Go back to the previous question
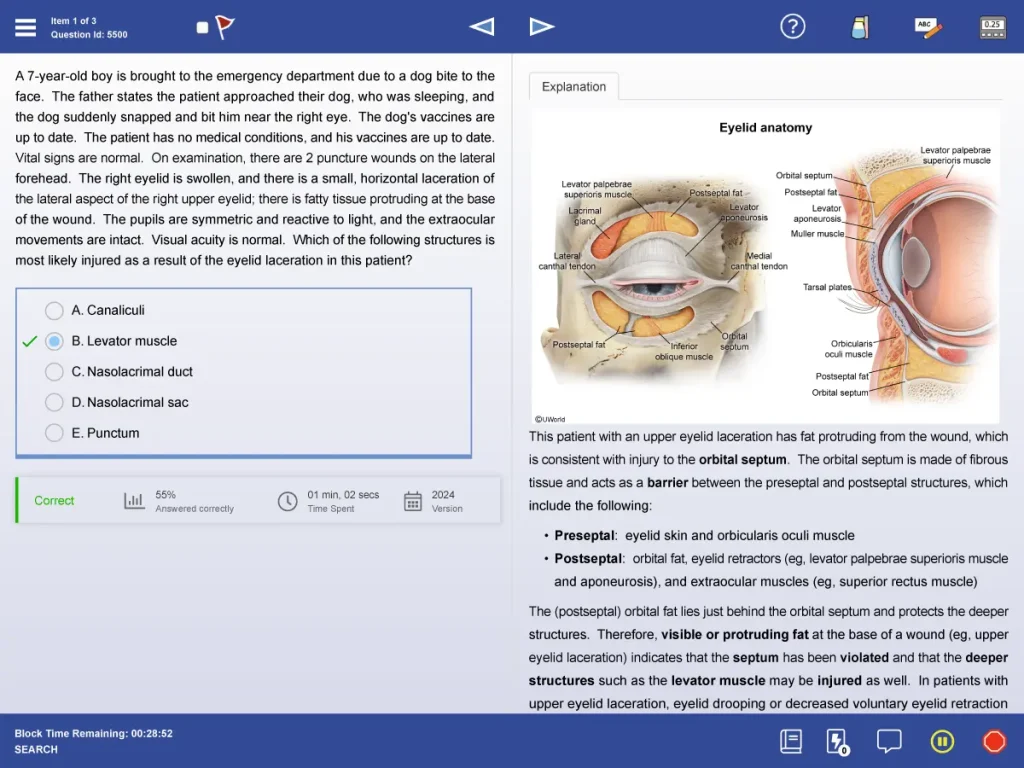Viewport: 1024px width, 768px height. click(x=481, y=26)
